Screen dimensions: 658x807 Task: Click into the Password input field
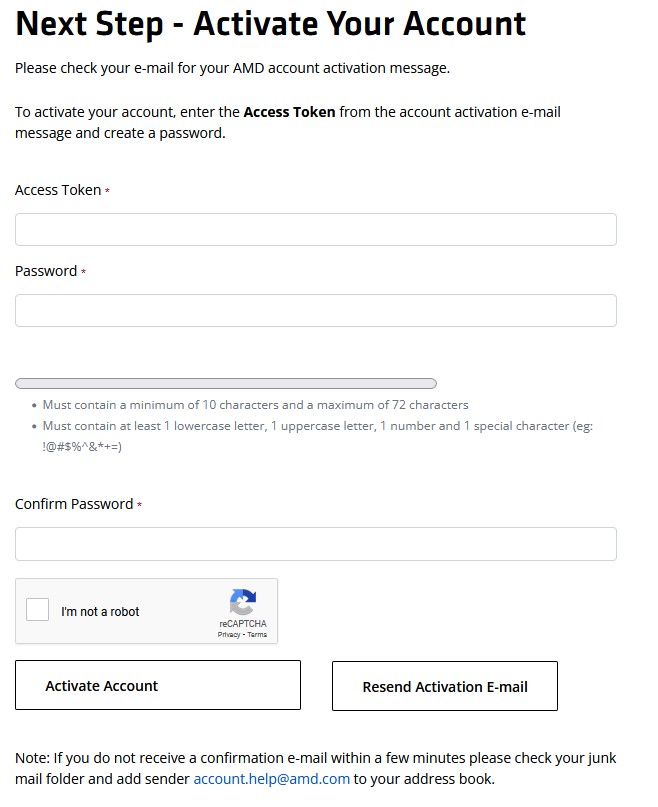315,310
